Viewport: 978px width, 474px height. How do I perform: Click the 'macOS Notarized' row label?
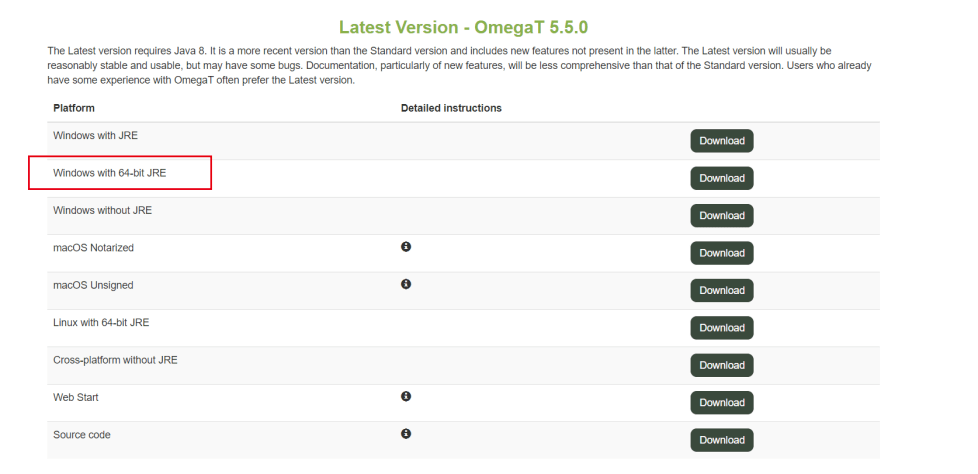click(x=94, y=248)
